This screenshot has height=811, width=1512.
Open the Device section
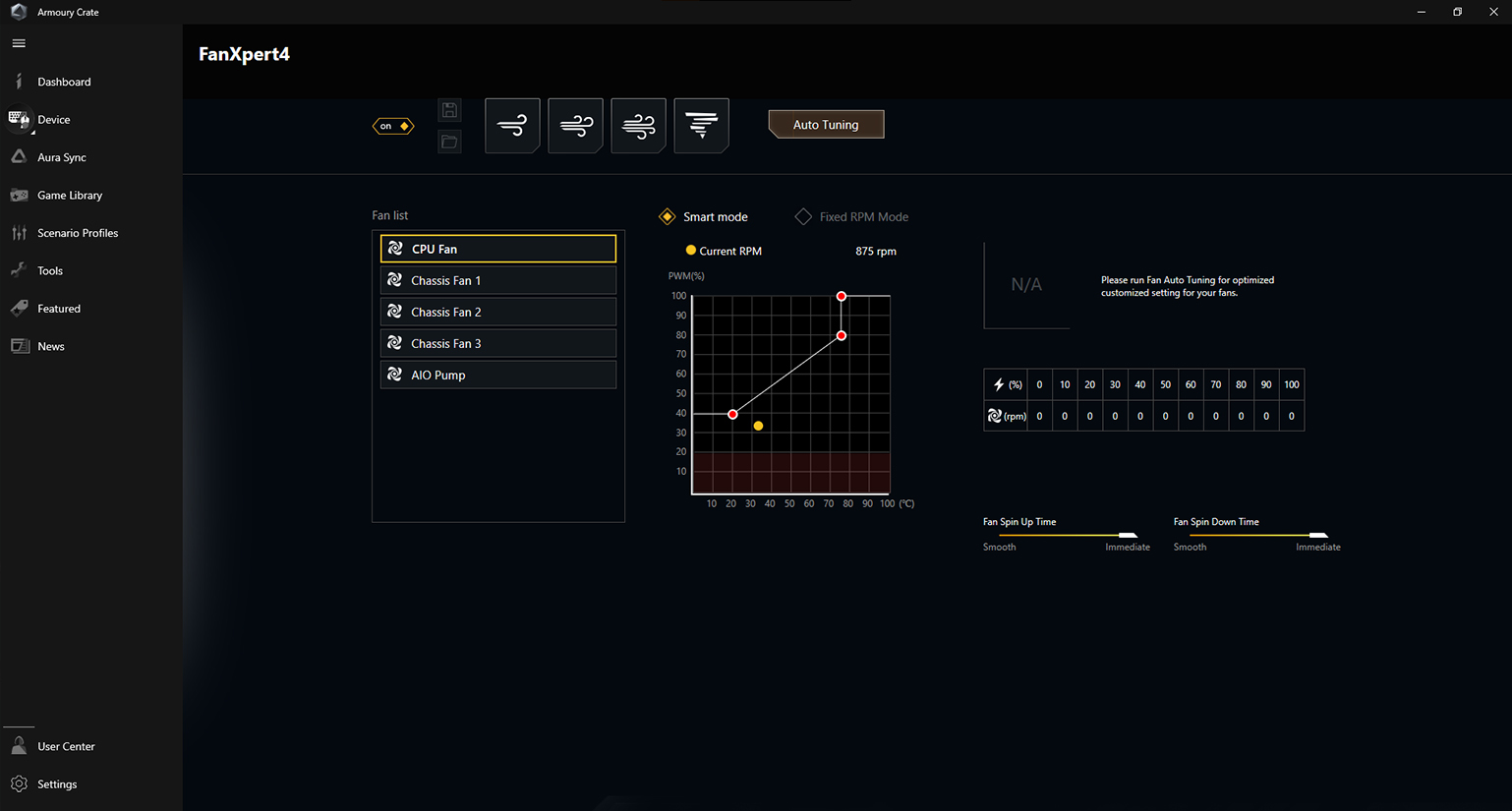pyautogui.click(x=53, y=120)
